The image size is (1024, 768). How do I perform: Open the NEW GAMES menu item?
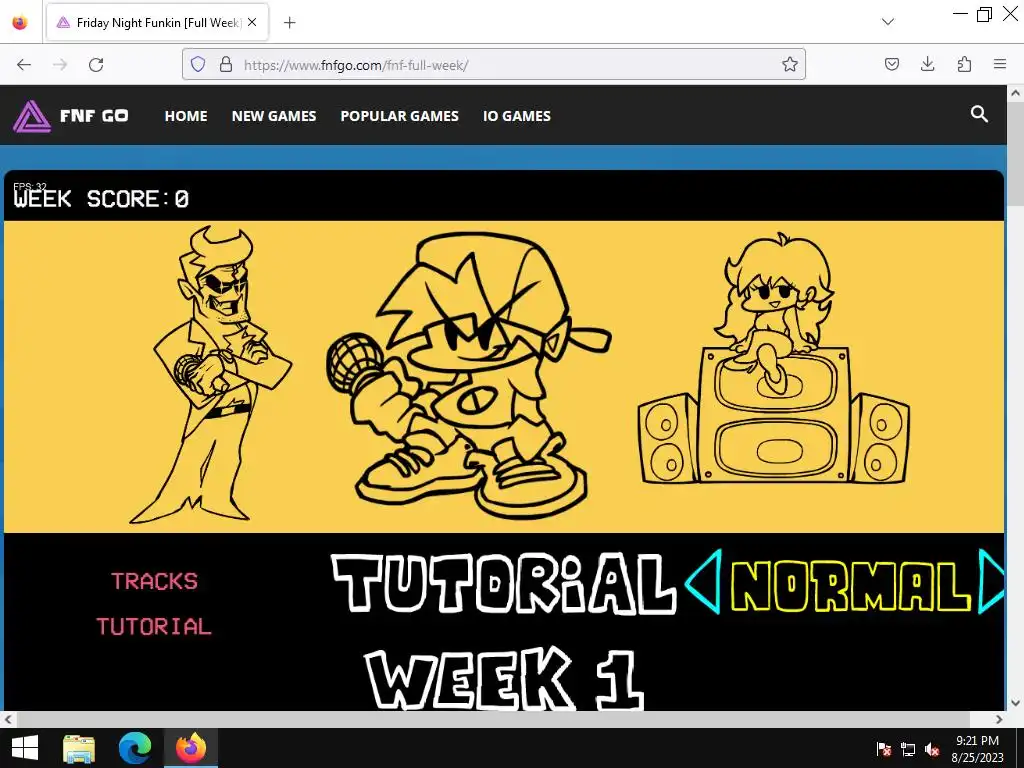tap(274, 116)
